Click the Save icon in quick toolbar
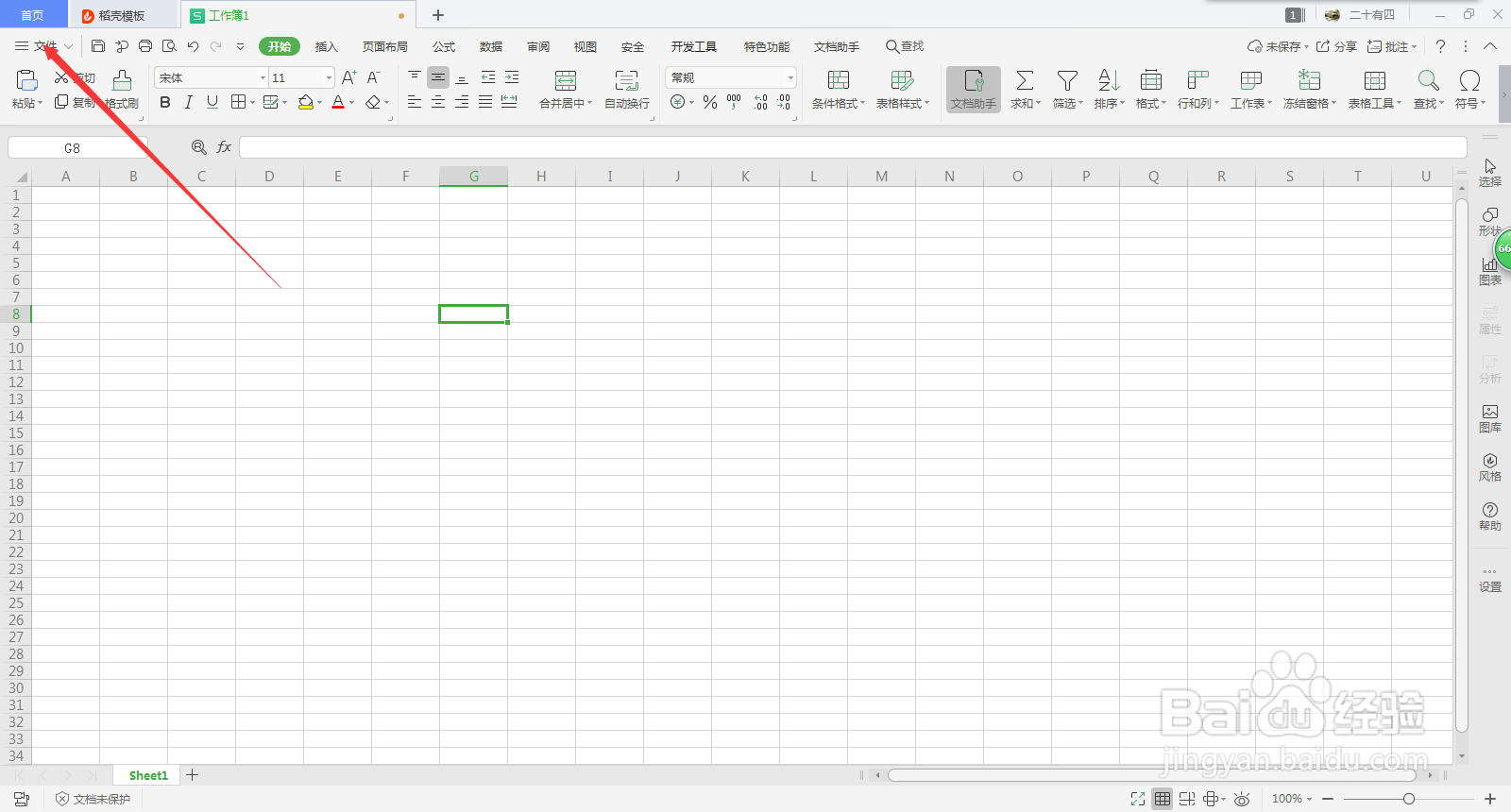The height and width of the screenshot is (812, 1511). 98,46
